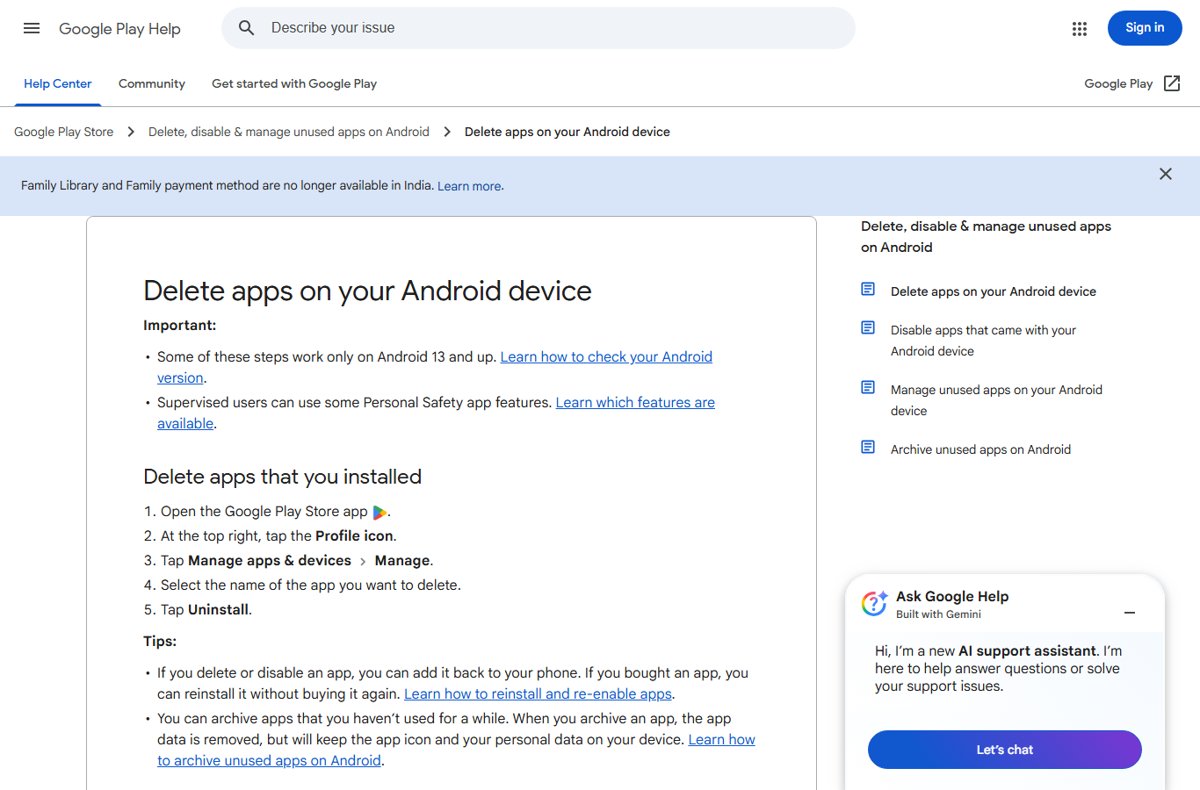Open the Google Play link in header
The image size is (1200, 790).
click(x=1118, y=84)
